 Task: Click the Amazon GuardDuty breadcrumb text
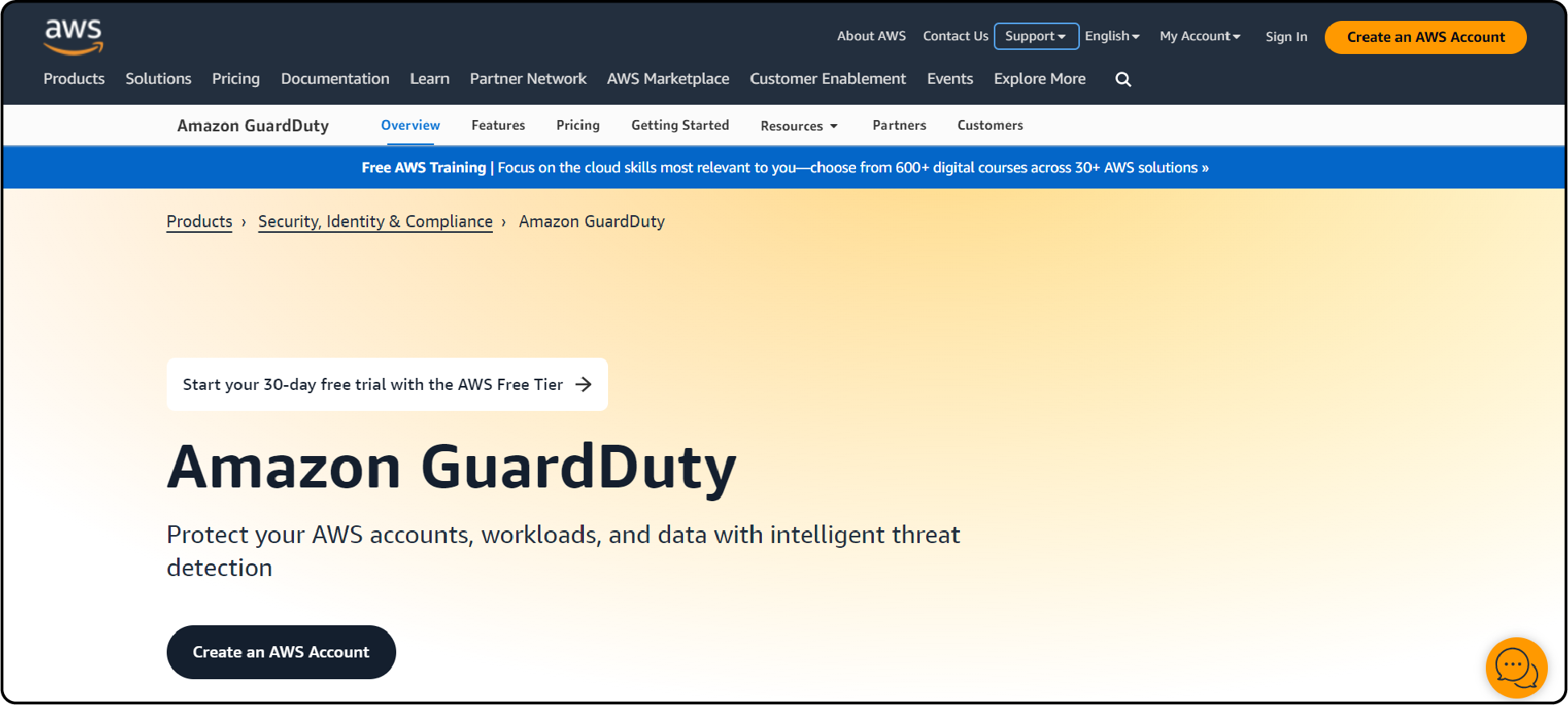click(592, 222)
